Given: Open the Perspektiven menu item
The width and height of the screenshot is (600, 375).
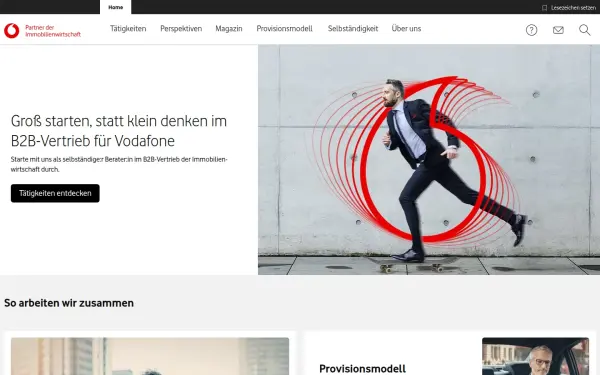Looking at the screenshot, I should click(x=181, y=29).
